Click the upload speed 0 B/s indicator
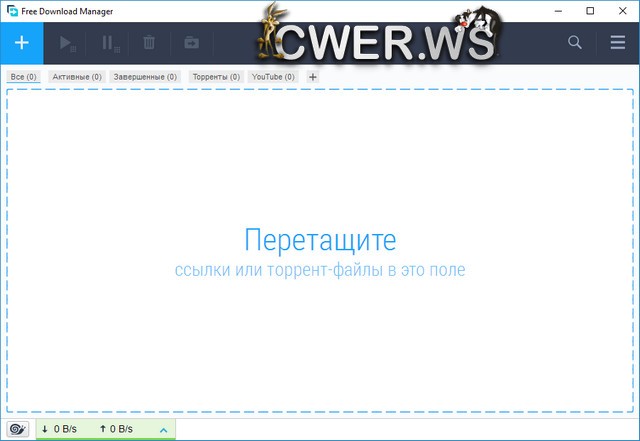Image resolution: width=640 pixels, height=441 pixels. tap(117, 429)
